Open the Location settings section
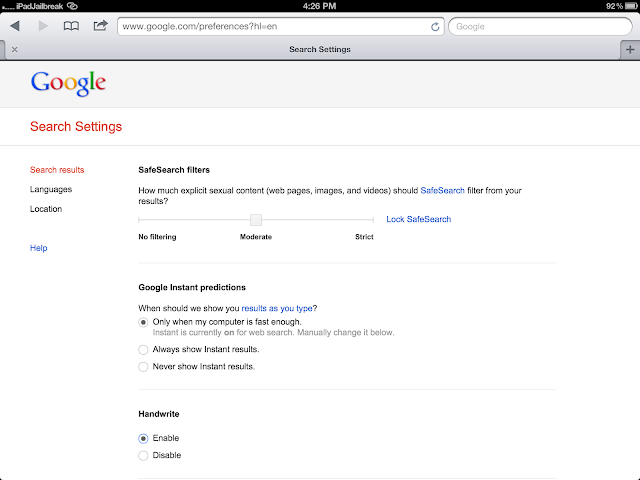 coord(46,209)
